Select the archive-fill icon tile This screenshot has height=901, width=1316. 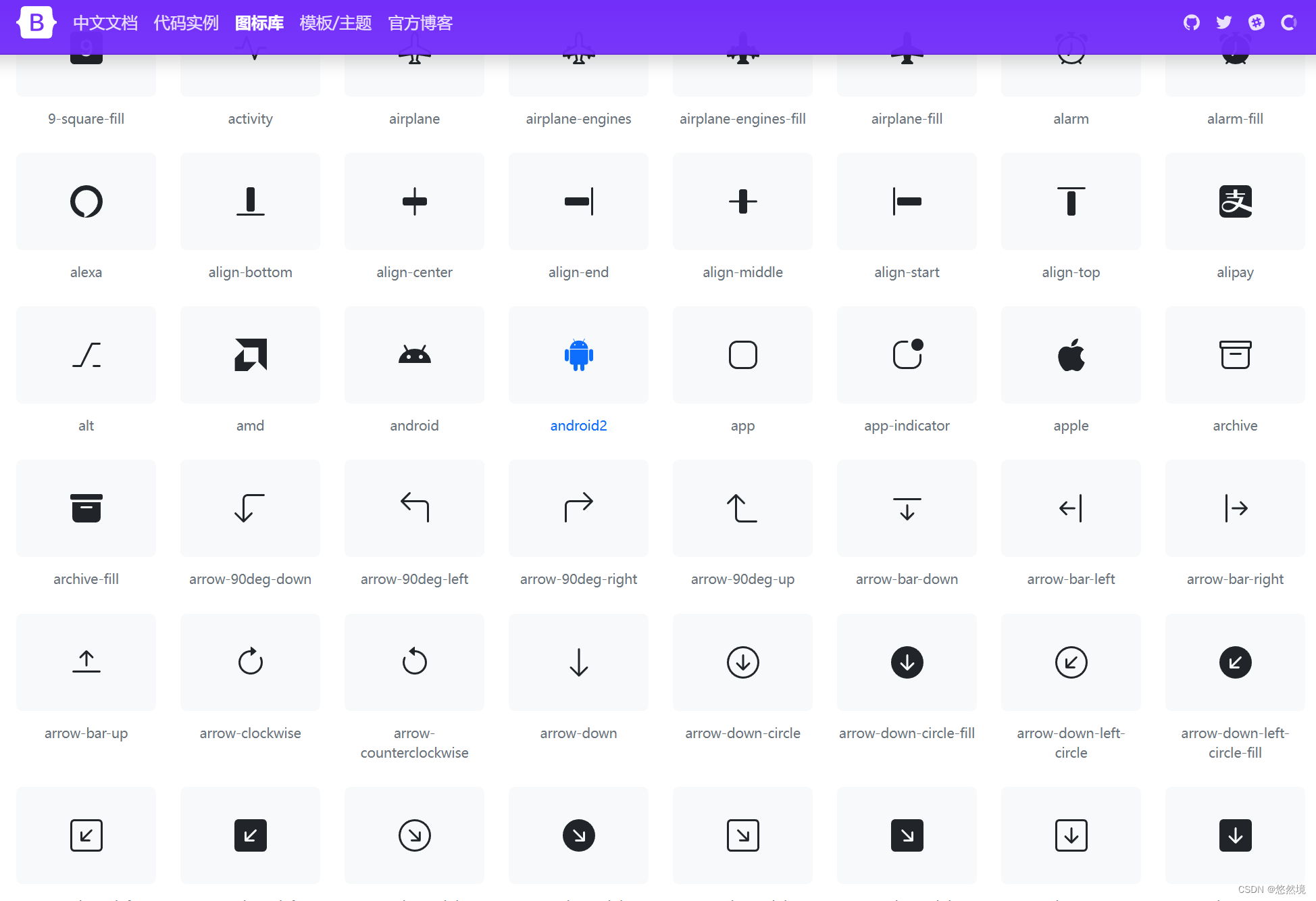tap(86, 508)
